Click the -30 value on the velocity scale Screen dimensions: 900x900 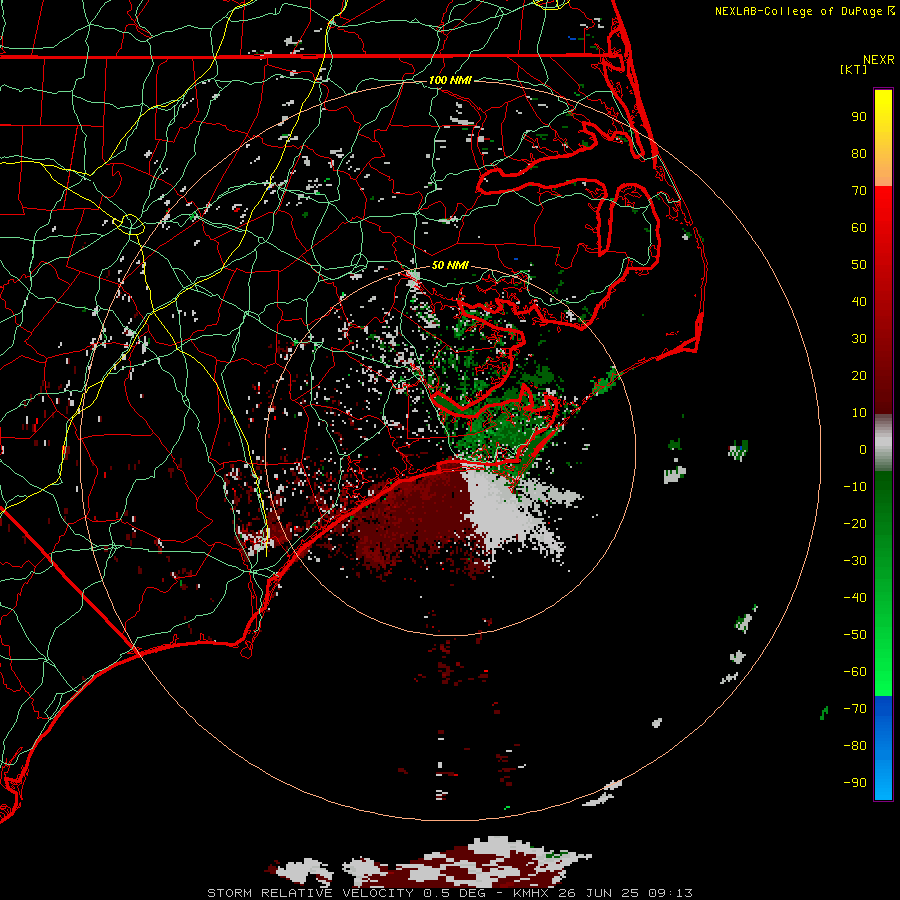coord(855,561)
